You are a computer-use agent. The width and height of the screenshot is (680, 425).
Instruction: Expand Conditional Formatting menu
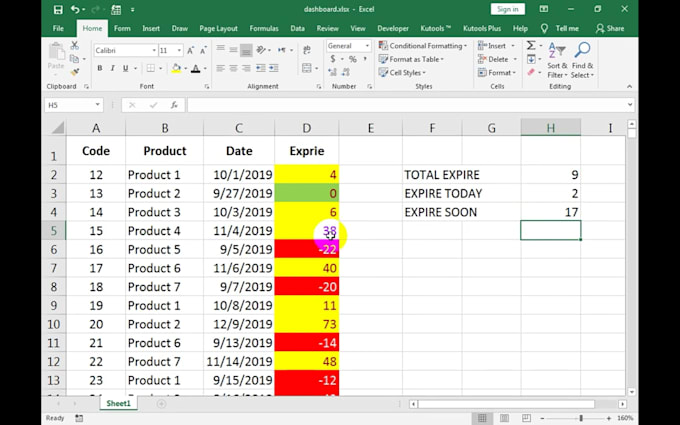422,46
